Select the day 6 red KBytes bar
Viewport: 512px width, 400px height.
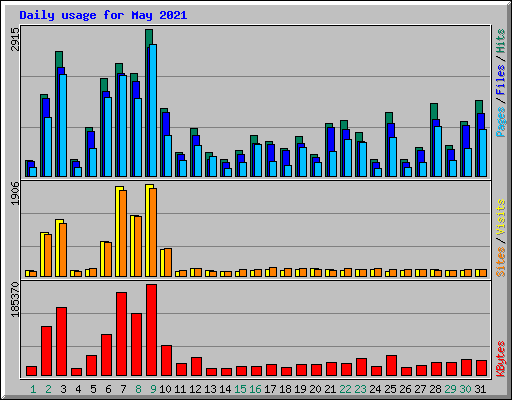click(x=106, y=355)
